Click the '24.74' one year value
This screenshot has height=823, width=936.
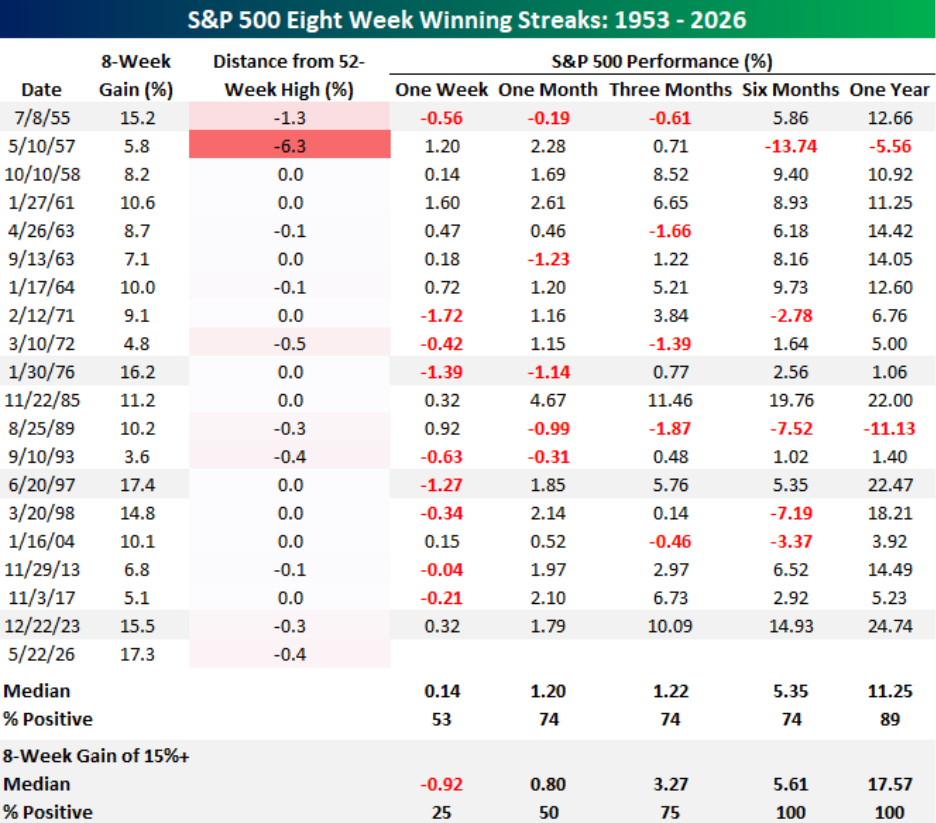click(889, 626)
